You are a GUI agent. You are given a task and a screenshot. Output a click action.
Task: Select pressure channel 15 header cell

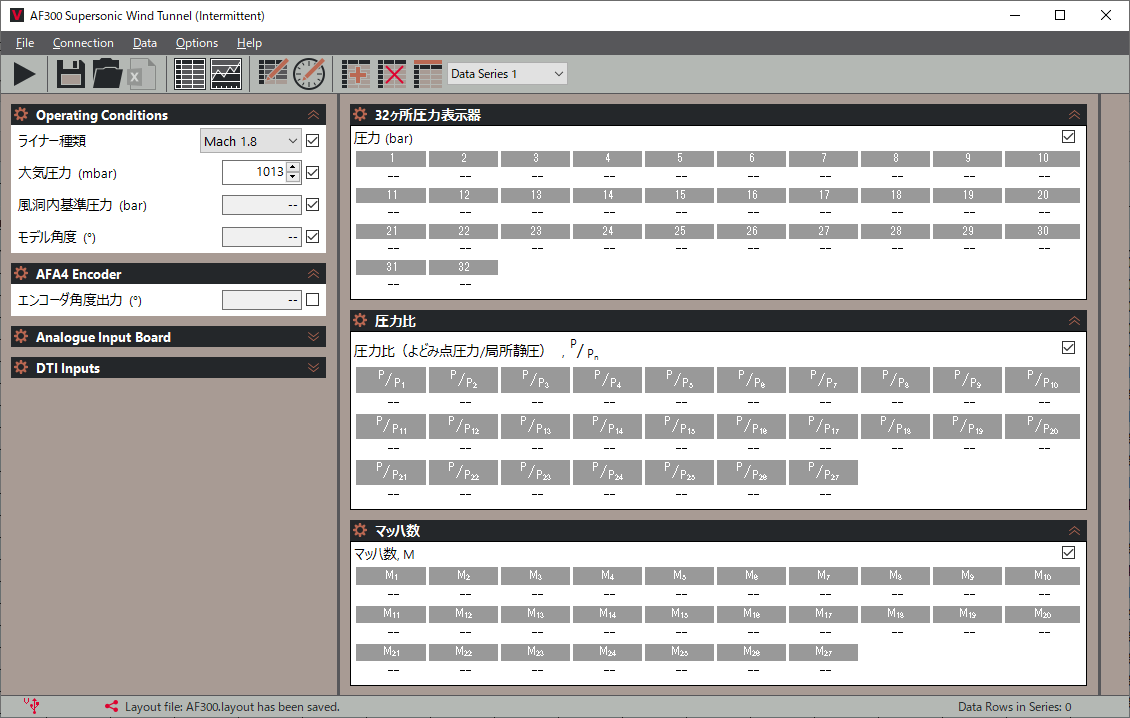[x=680, y=195]
